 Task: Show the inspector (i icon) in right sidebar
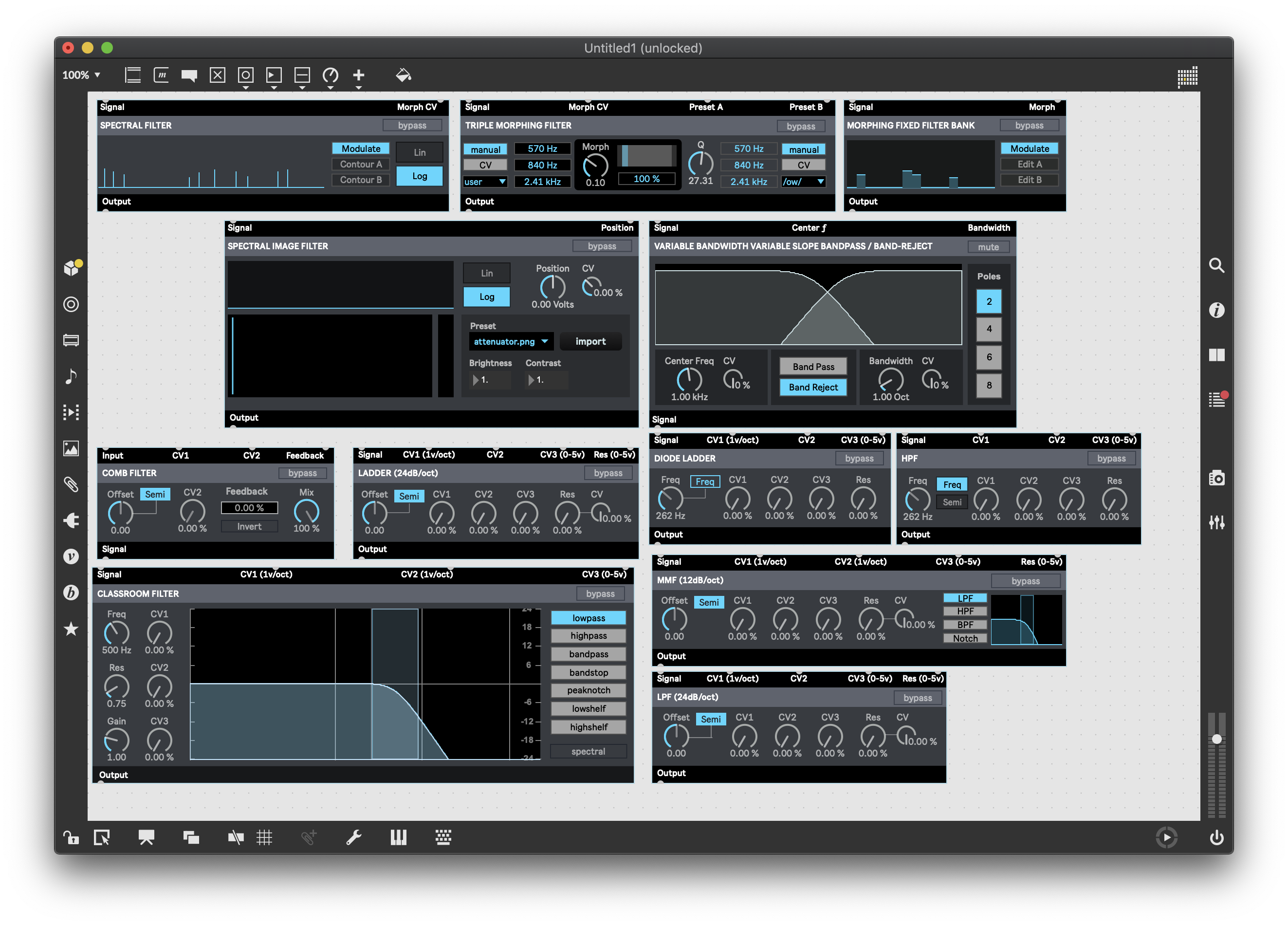pos(1216,310)
